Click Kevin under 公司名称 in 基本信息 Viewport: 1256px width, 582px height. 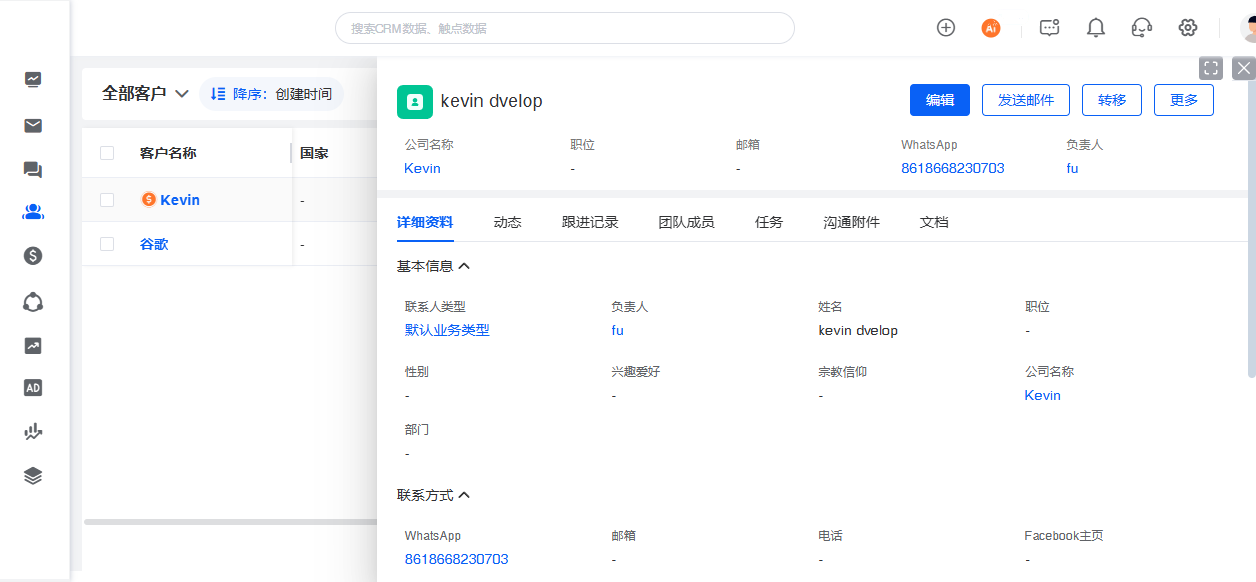click(x=1043, y=395)
